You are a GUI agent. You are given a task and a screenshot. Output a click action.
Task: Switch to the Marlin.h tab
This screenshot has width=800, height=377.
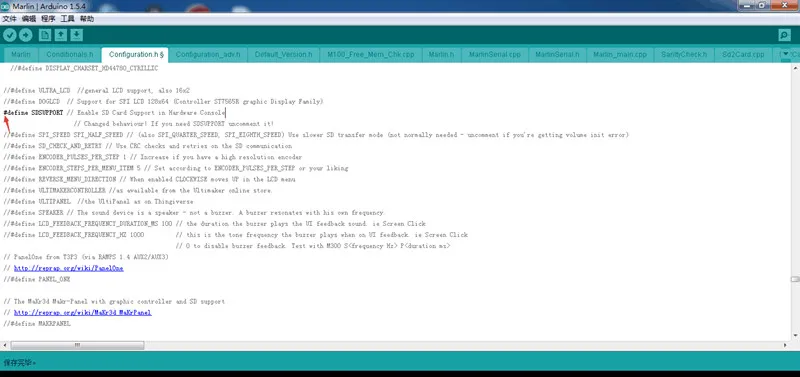click(x=441, y=55)
